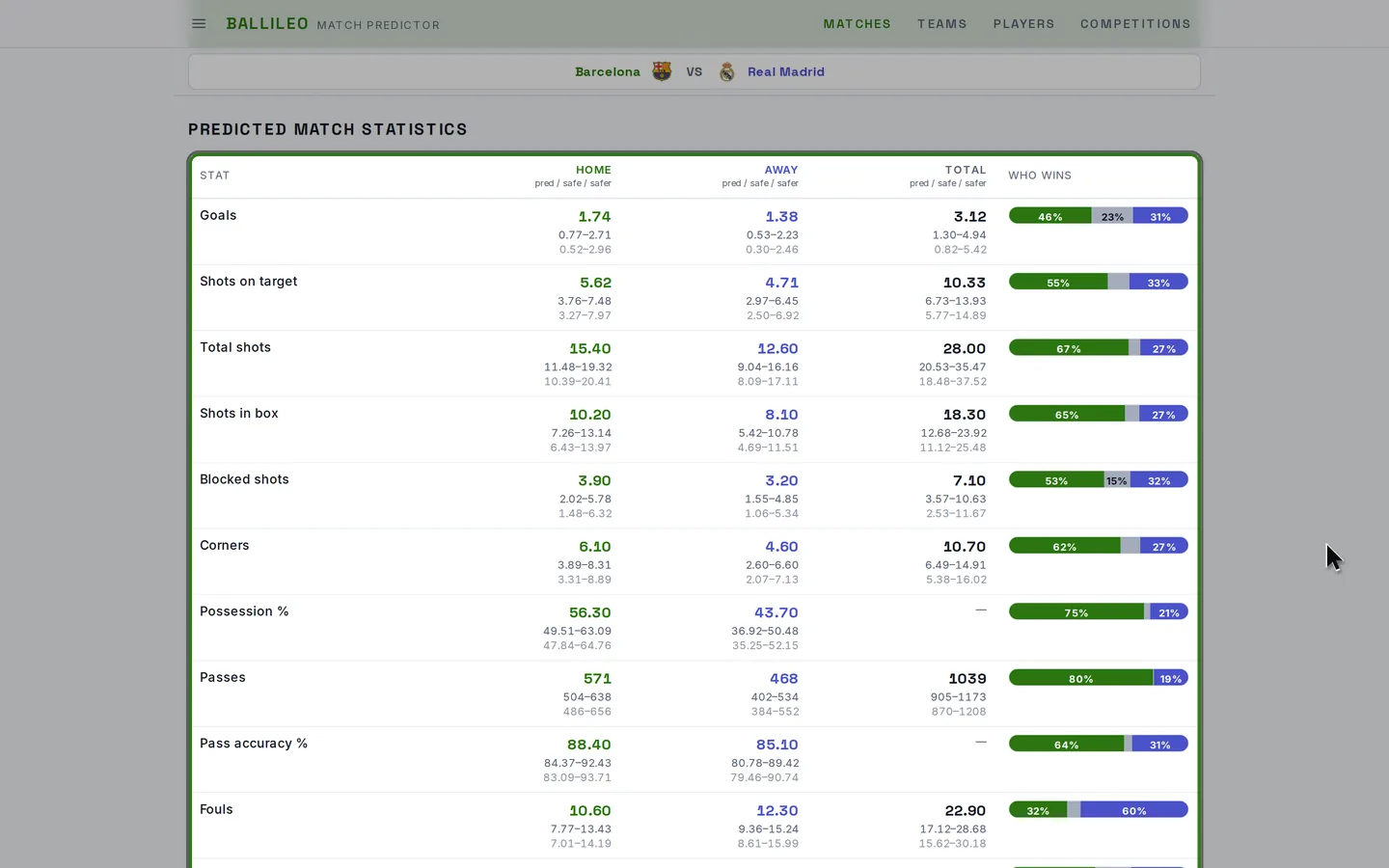Go to the Players section
Image resolution: width=1389 pixels, height=868 pixels.
pos(1023,24)
